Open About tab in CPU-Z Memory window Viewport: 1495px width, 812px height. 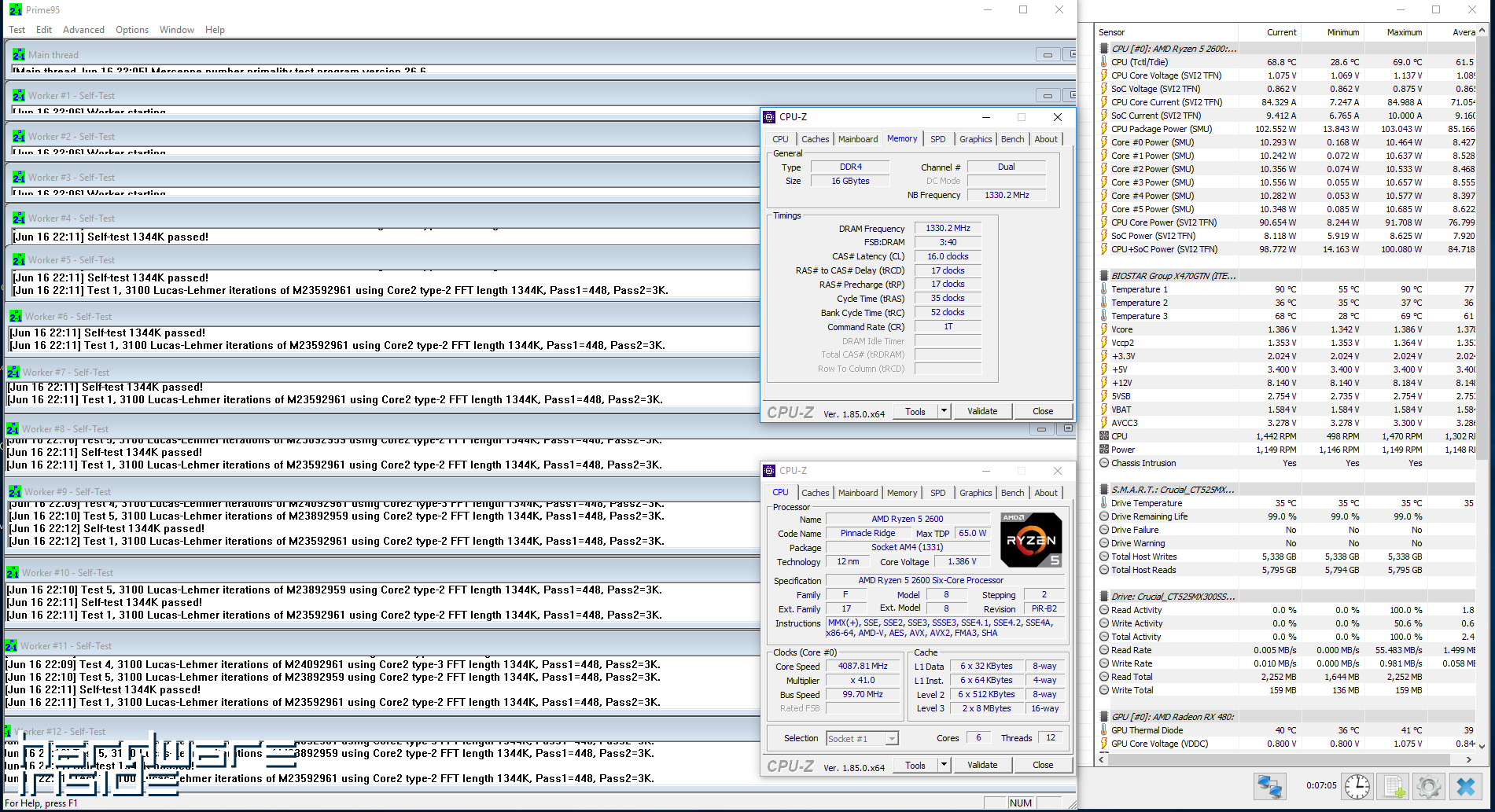(x=1046, y=139)
